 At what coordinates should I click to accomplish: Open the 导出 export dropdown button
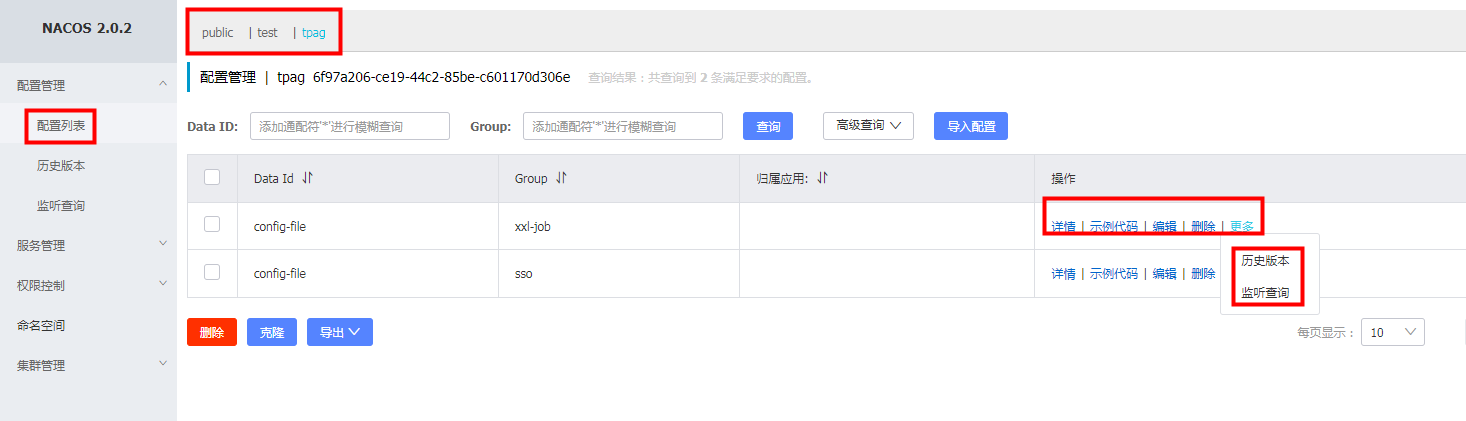click(x=340, y=333)
